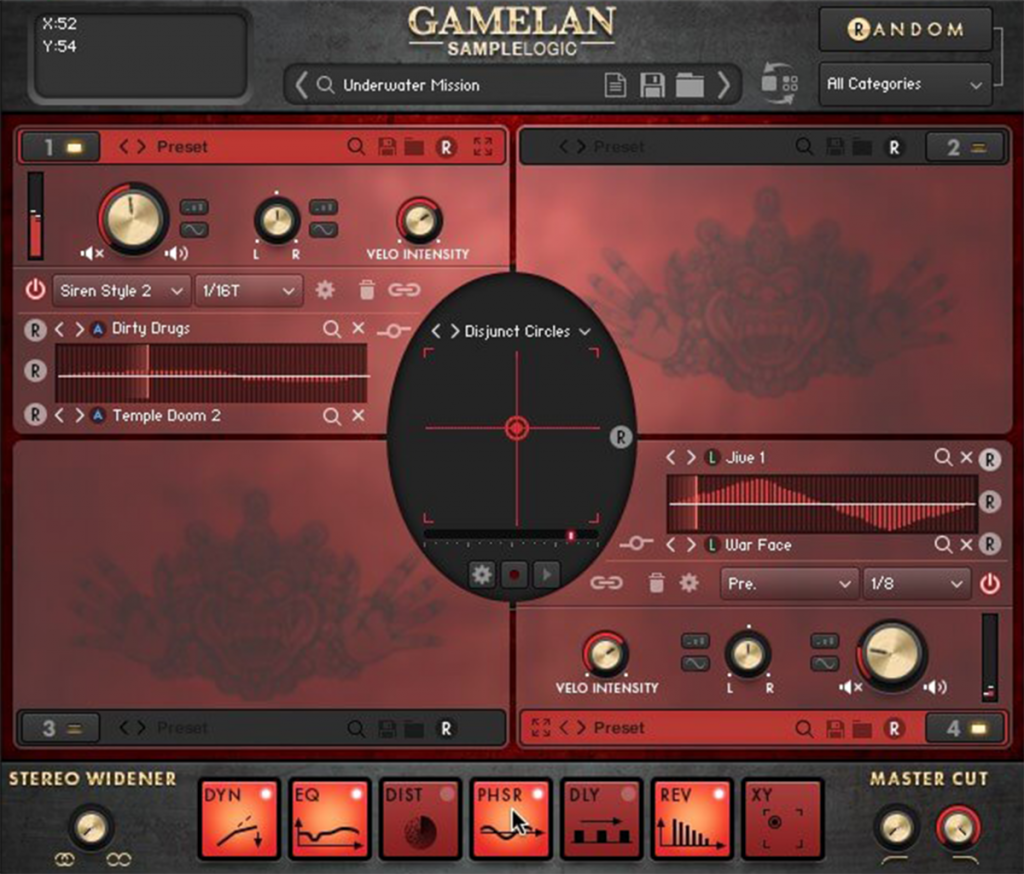Viewport: 1024px width, 874px height.
Task: Click the REV reverb effect icon
Action: click(692, 820)
